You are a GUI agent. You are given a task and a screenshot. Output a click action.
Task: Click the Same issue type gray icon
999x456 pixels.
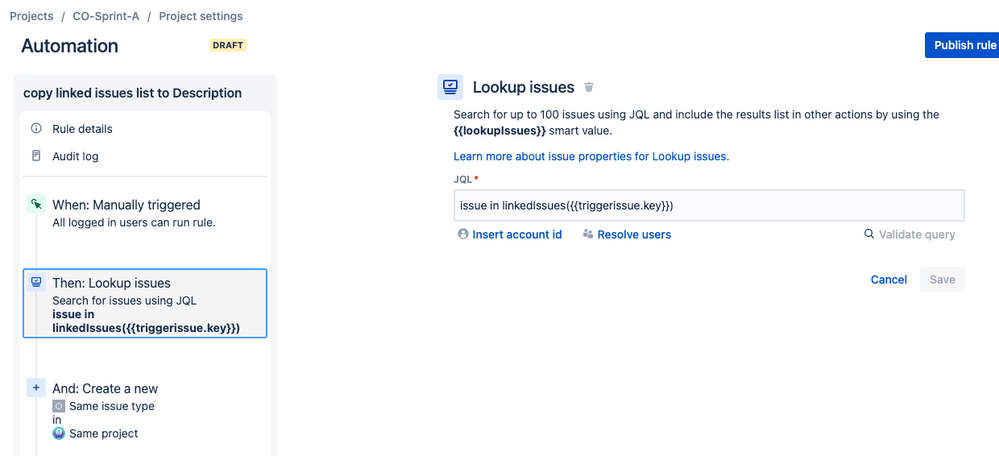click(x=59, y=406)
